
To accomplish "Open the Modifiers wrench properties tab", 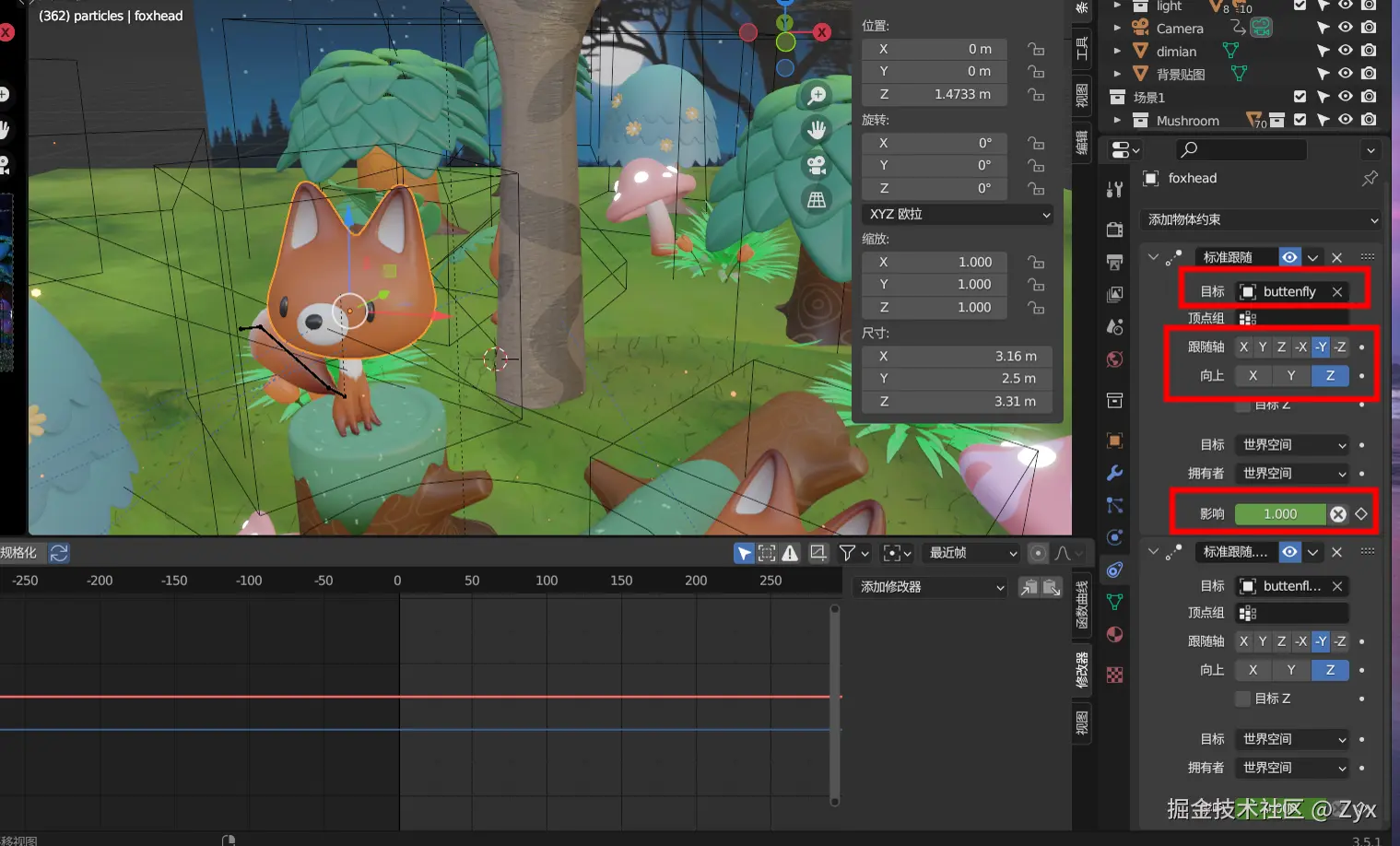I will coord(1114,473).
